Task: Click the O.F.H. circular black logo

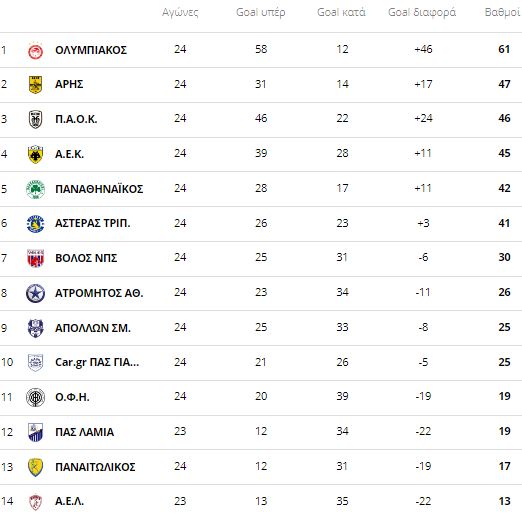Action: click(x=35, y=397)
